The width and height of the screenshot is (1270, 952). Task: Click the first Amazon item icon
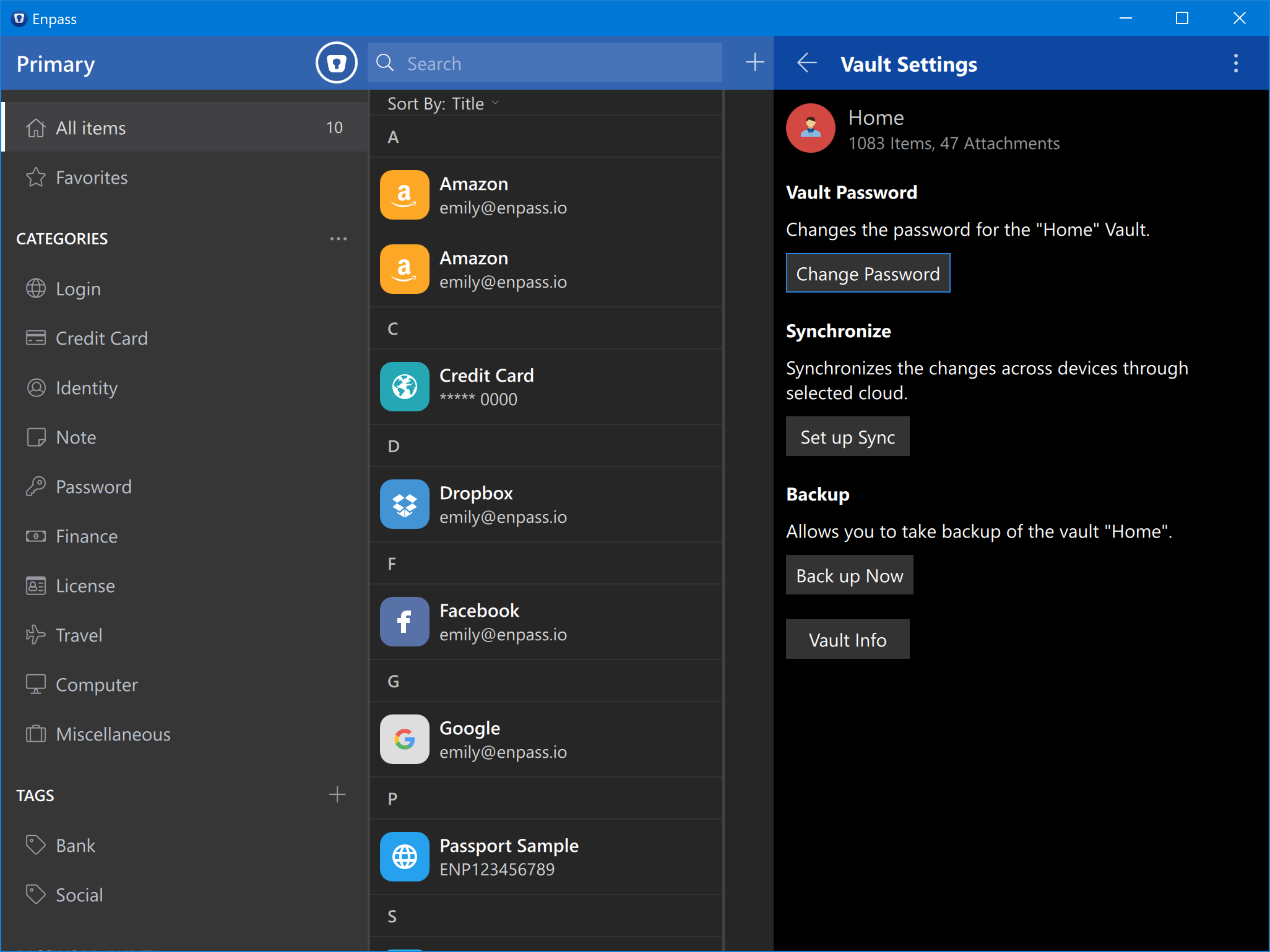pyautogui.click(x=404, y=195)
